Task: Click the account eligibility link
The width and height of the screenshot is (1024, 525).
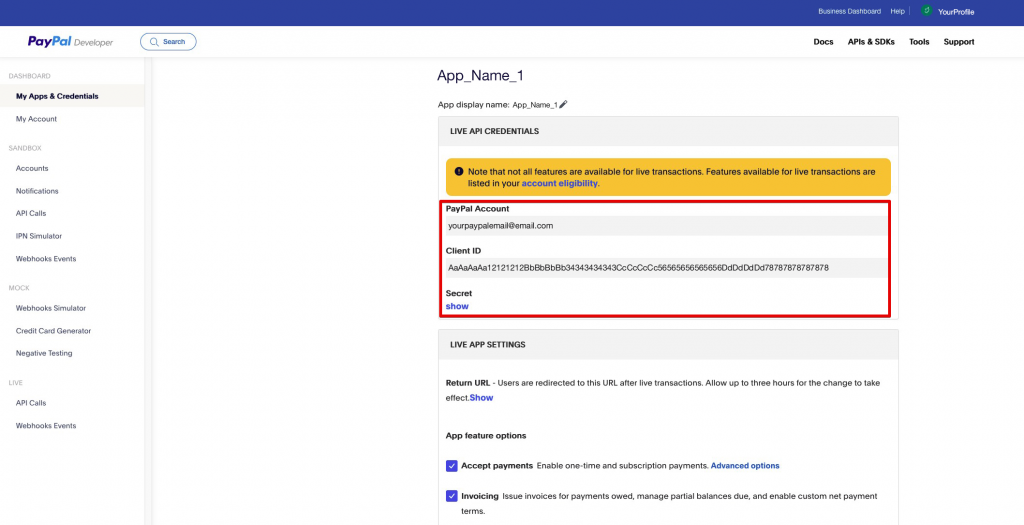Action: pyautogui.click(x=559, y=184)
